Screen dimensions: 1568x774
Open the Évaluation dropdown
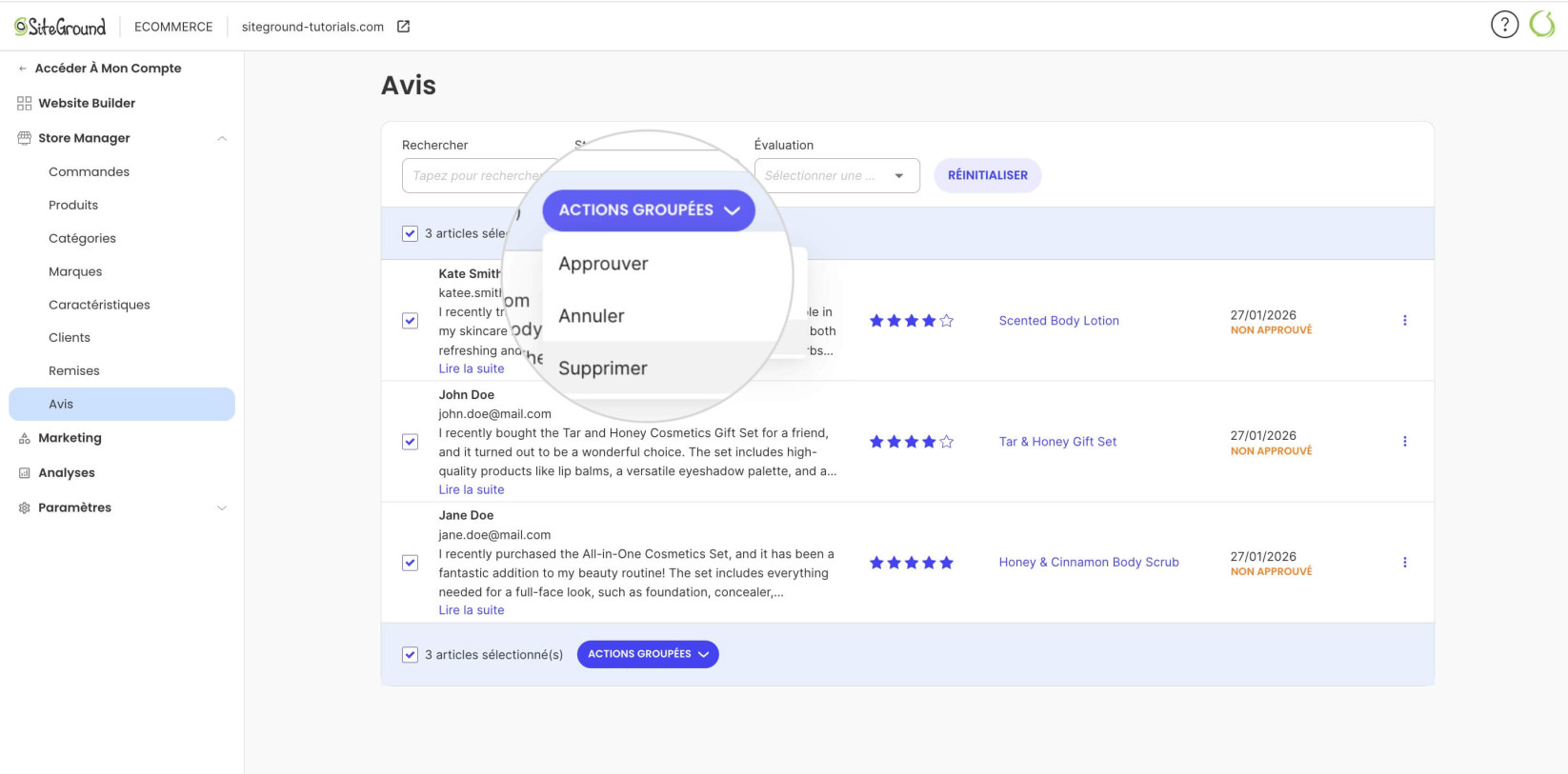click(836, 176)
